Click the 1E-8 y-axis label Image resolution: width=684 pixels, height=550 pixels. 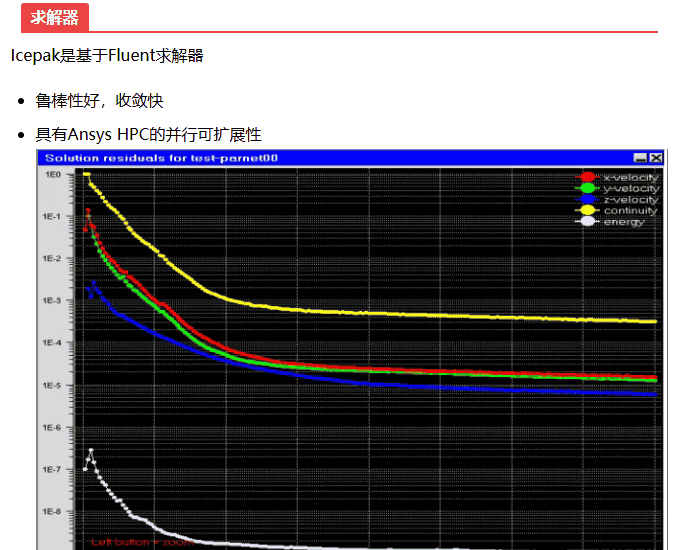pyautogui.click(x=51, y=511)
